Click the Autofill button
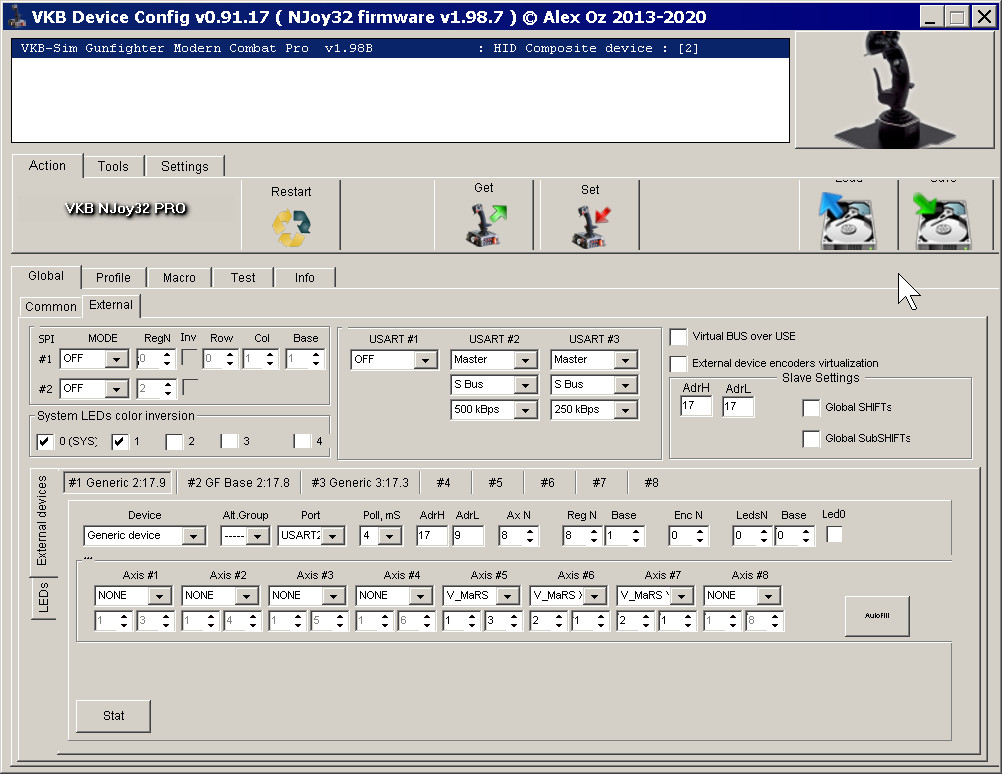This screenshot has width=1002, height=774. (x=877, y=615)
